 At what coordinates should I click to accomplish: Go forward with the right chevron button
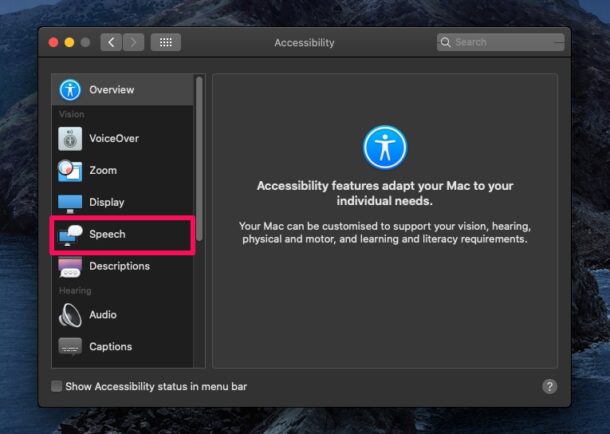point(133,42)
